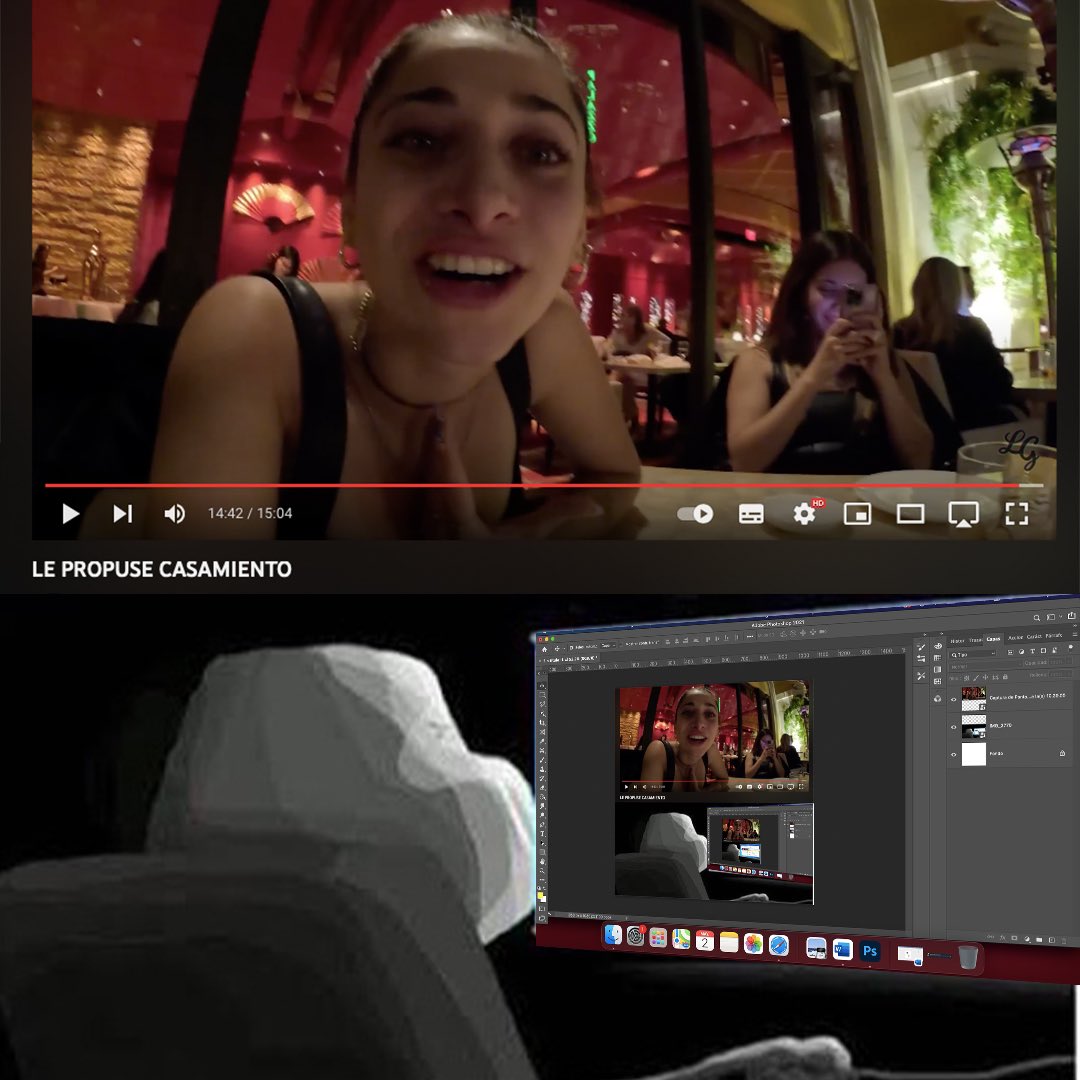The image size is (1080, 1080).
Task: Click the lock icon on Fondo layer
Action: pos(1062,753)
